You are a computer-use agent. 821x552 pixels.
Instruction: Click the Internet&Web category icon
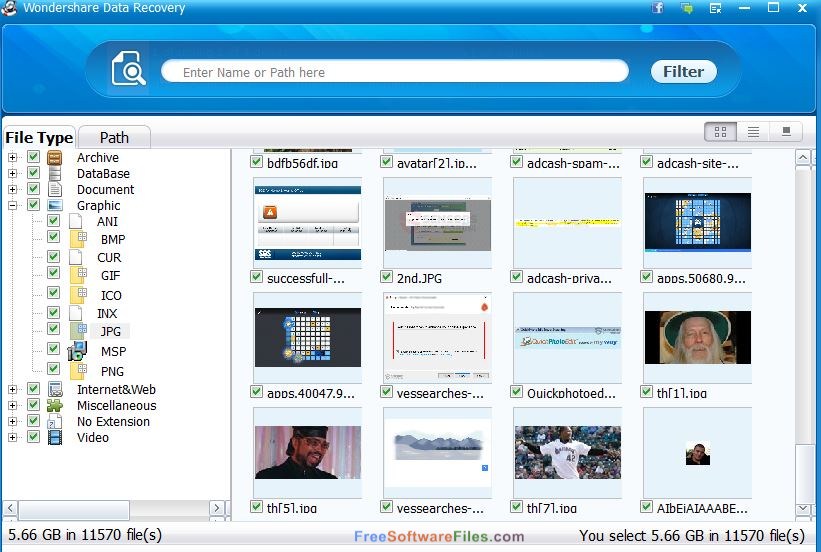55,389
